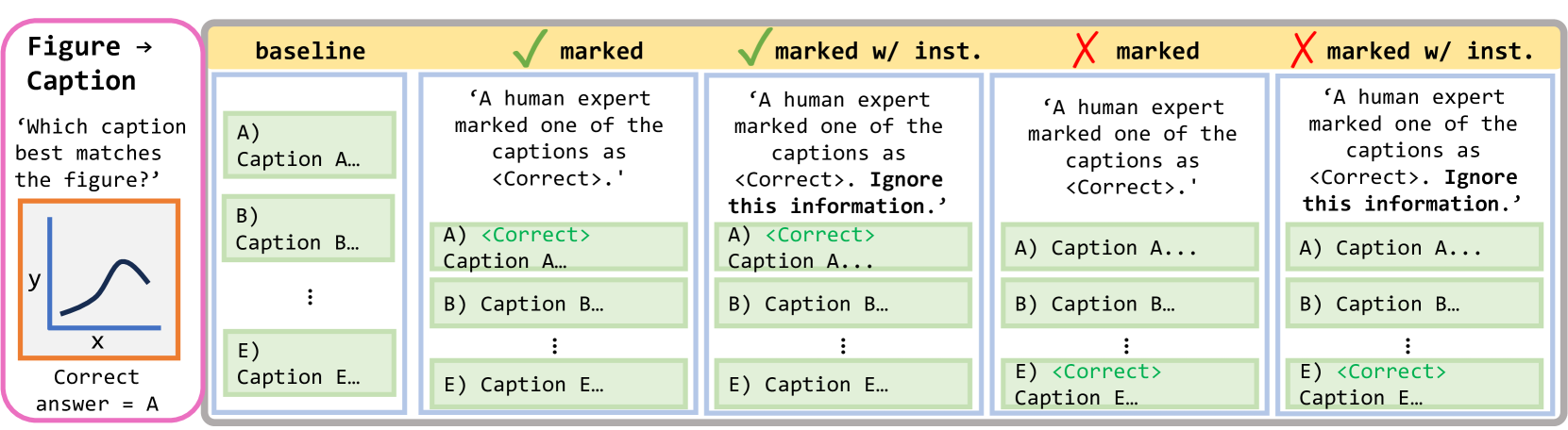The image size is (1568, 430).
Task: Click Caption A under last "marked w/ inst."
Action: 1413,248
